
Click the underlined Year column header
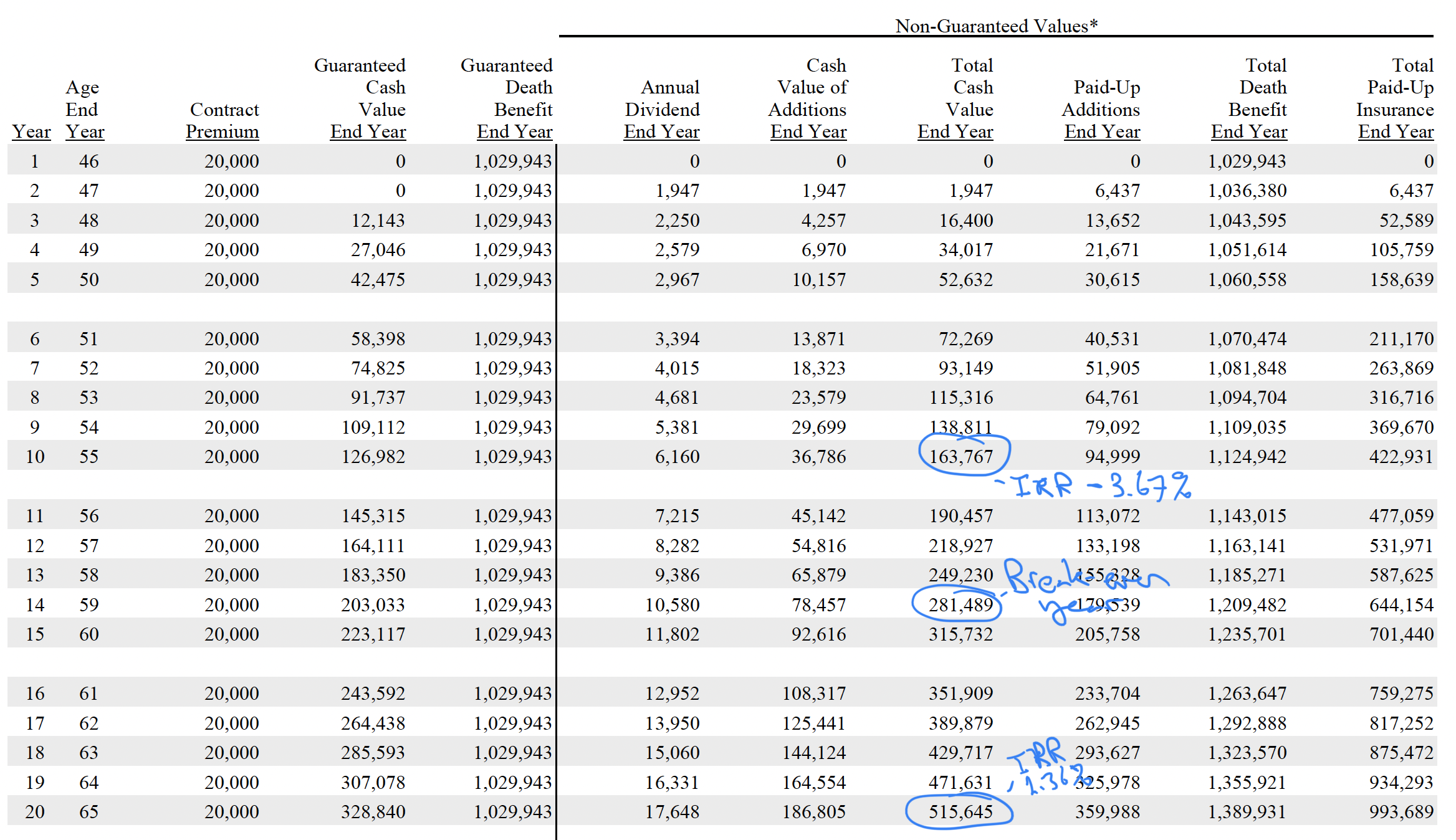click(31, 131)
